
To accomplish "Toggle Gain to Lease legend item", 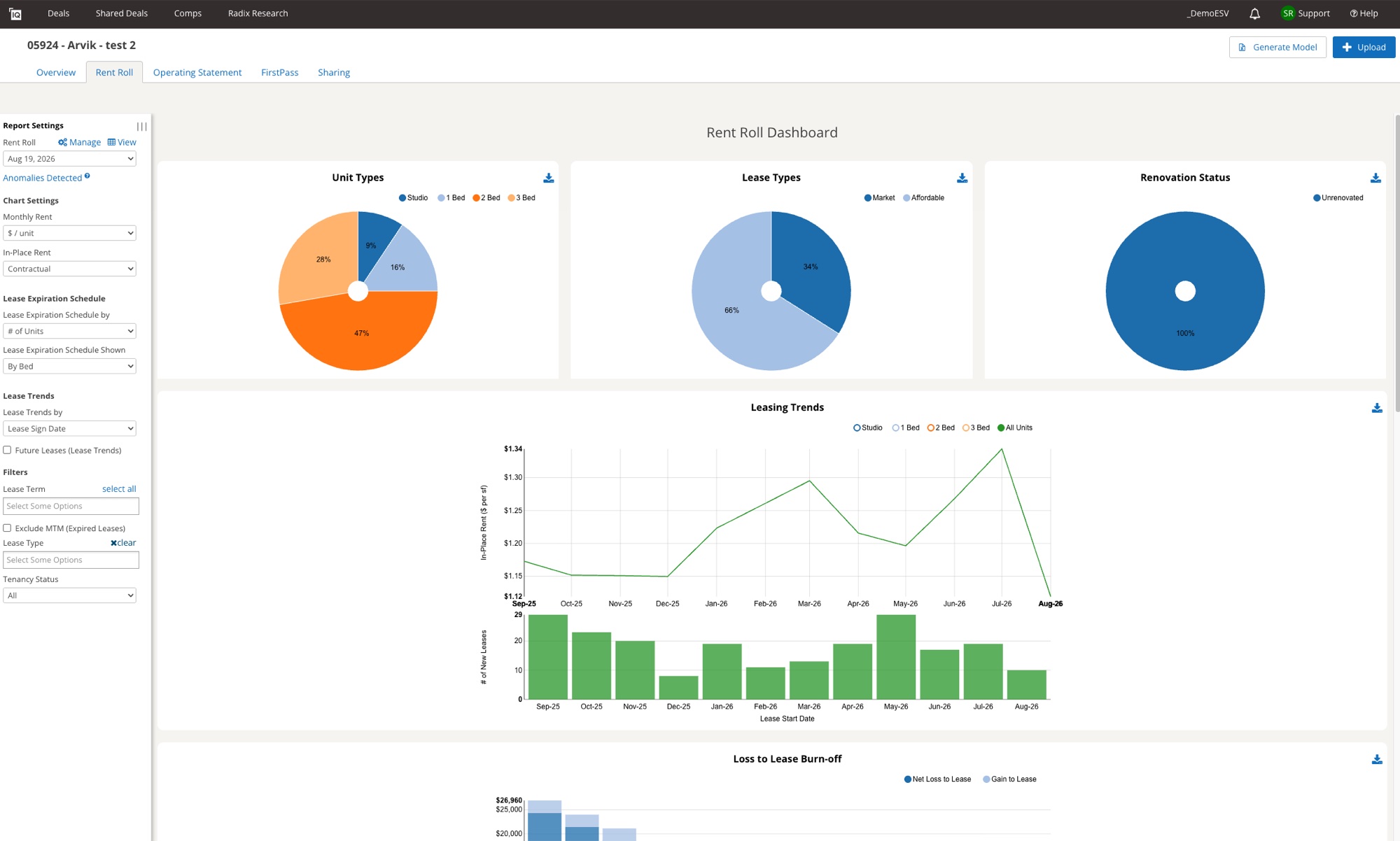I will 1009,779.
